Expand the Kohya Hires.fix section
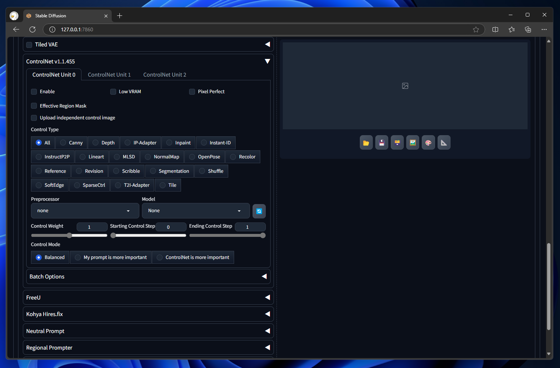The width and height of the screenshot is (560, 368). pyautogui.click(x=148, y=314)
